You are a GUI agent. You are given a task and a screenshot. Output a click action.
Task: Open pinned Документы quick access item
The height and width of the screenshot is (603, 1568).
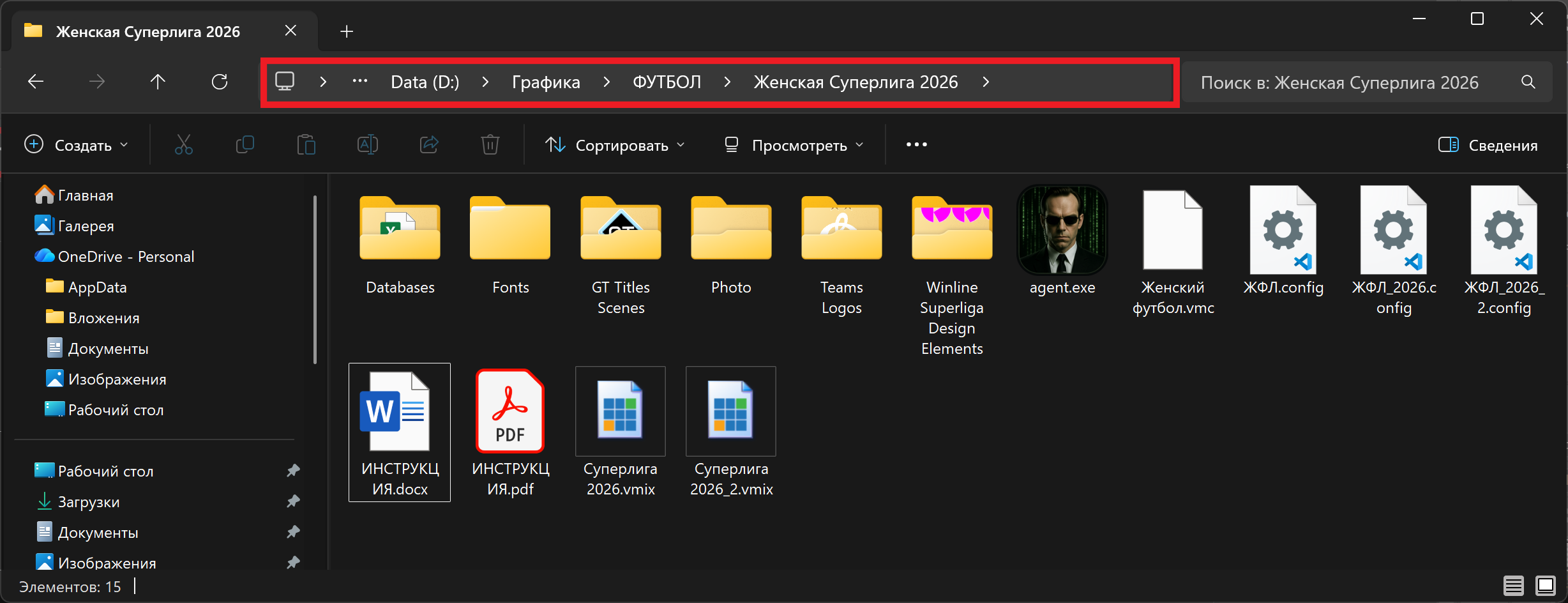click(x=87, y=532)
